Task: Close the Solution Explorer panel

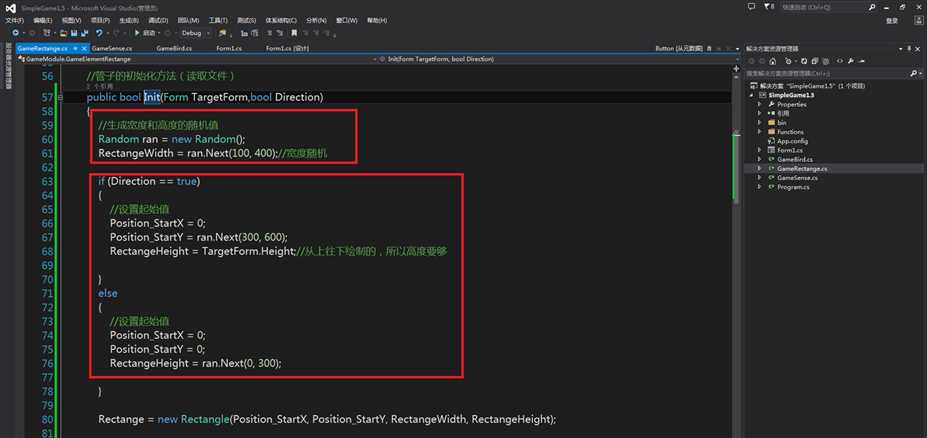Action: (x=918, y=48)
